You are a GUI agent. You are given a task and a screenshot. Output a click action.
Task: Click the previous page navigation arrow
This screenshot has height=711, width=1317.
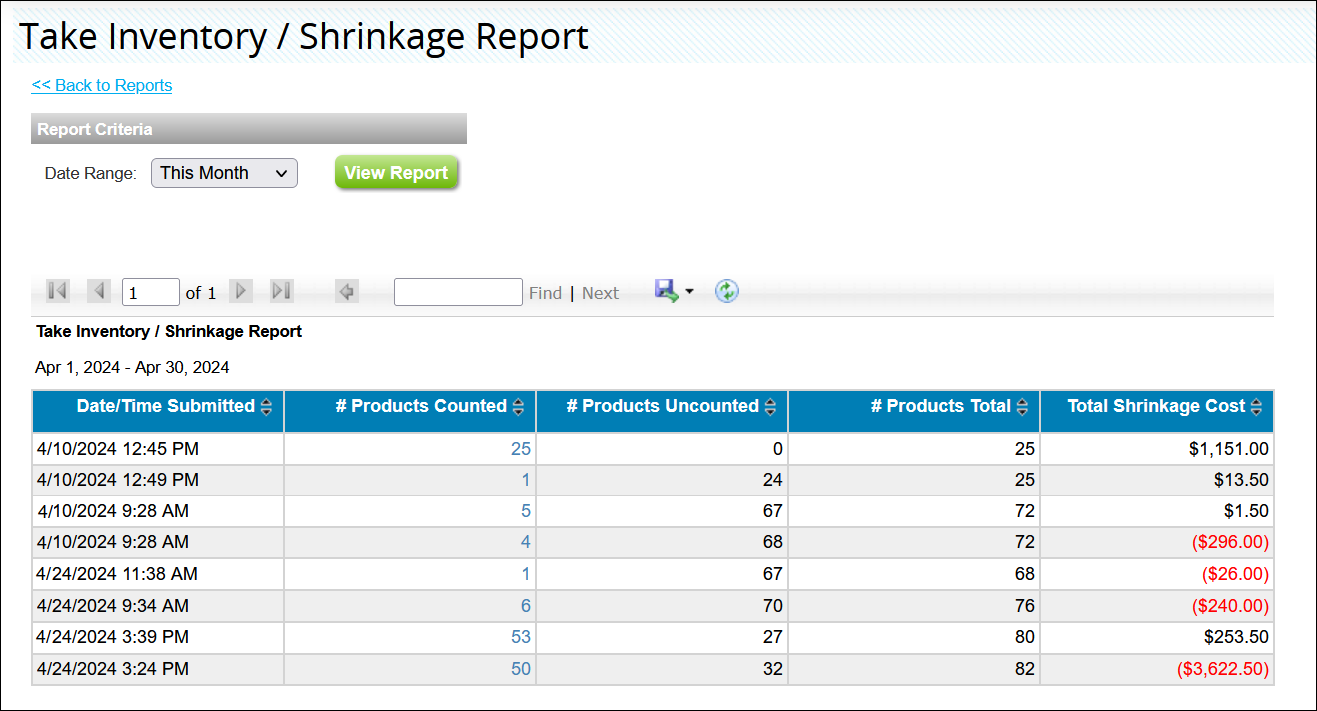[x=98, y=290]
